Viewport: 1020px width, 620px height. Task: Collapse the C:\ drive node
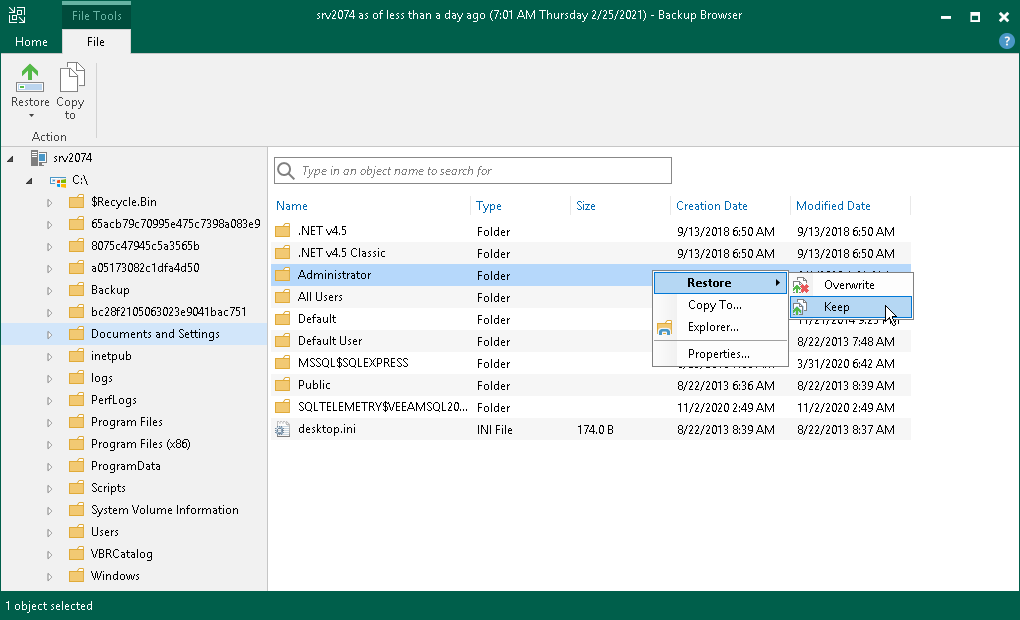pos(29,180)
